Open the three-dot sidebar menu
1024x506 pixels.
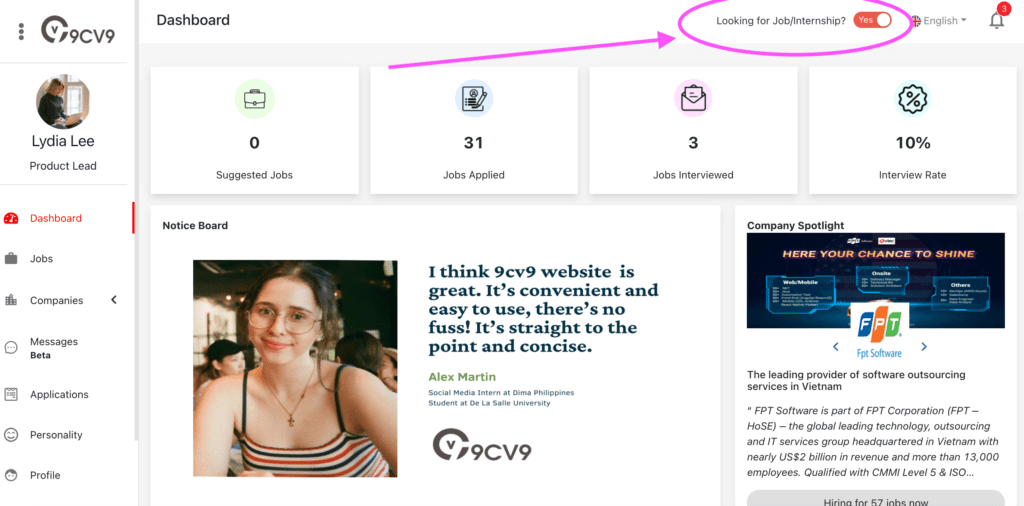tap(22, 31)
